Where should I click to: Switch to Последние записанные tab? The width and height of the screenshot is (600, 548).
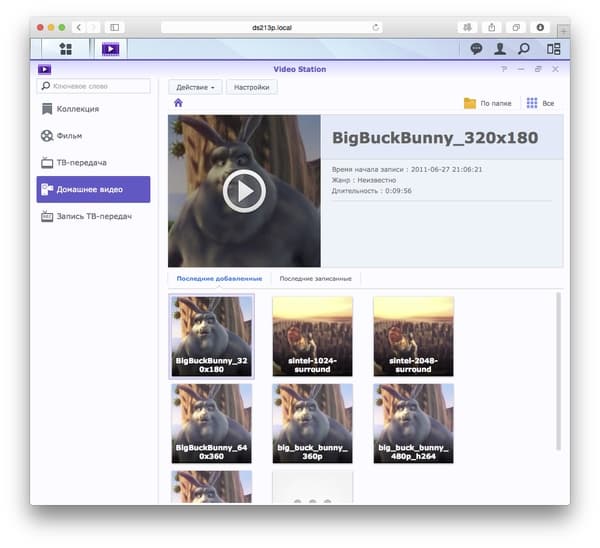point(315,279)
